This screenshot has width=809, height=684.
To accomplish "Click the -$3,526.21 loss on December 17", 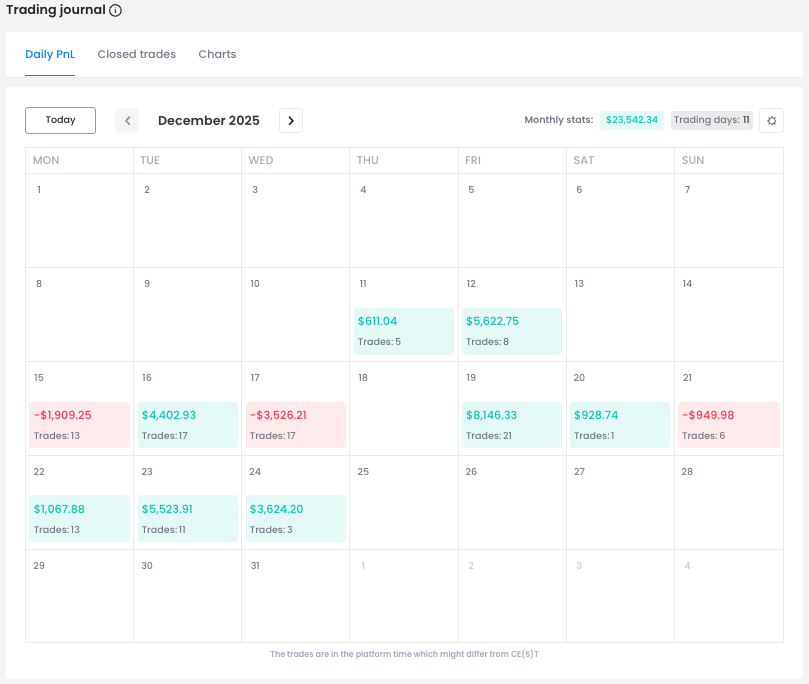I will [295, 424].
